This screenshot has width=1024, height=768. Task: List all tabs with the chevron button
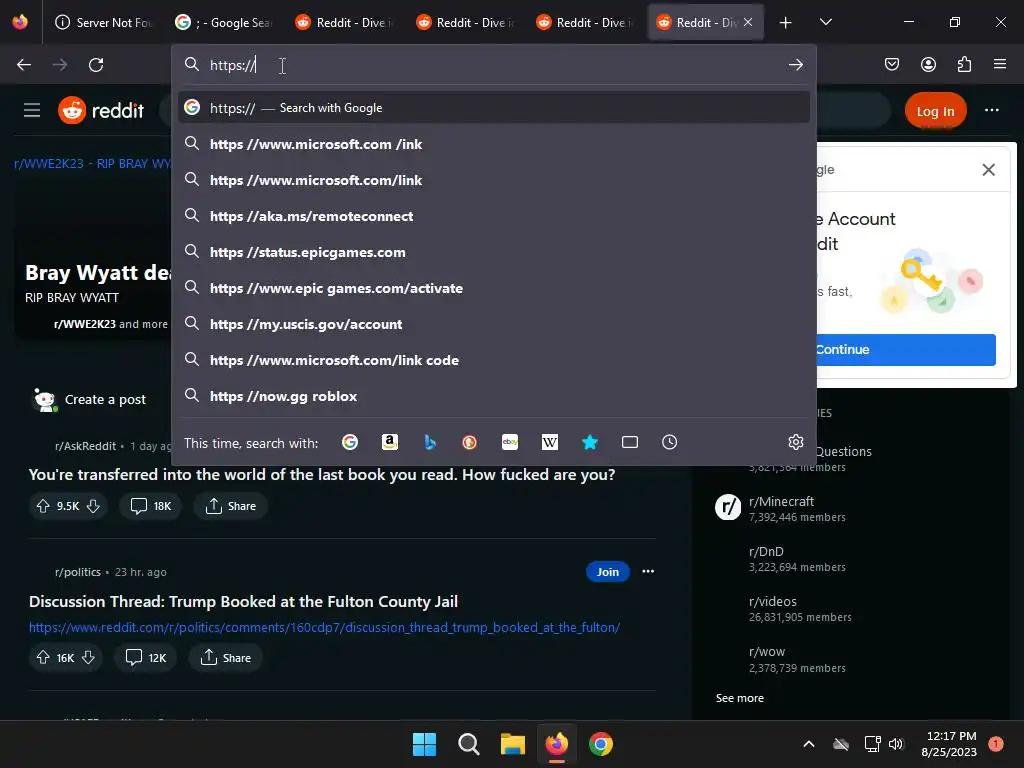(x=825, y=22)
